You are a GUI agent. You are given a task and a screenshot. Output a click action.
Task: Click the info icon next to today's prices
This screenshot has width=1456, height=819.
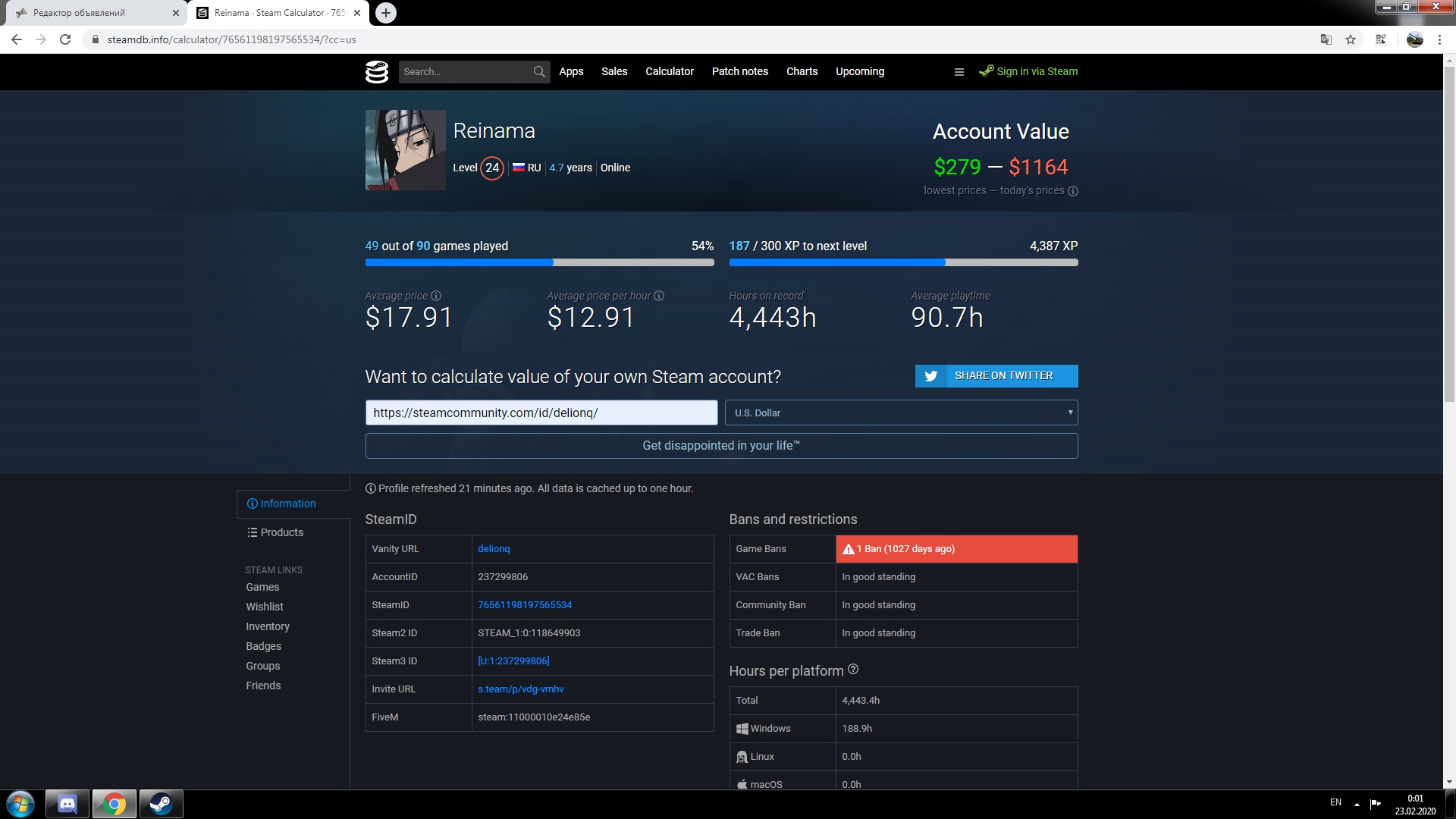click(1072, 191)
